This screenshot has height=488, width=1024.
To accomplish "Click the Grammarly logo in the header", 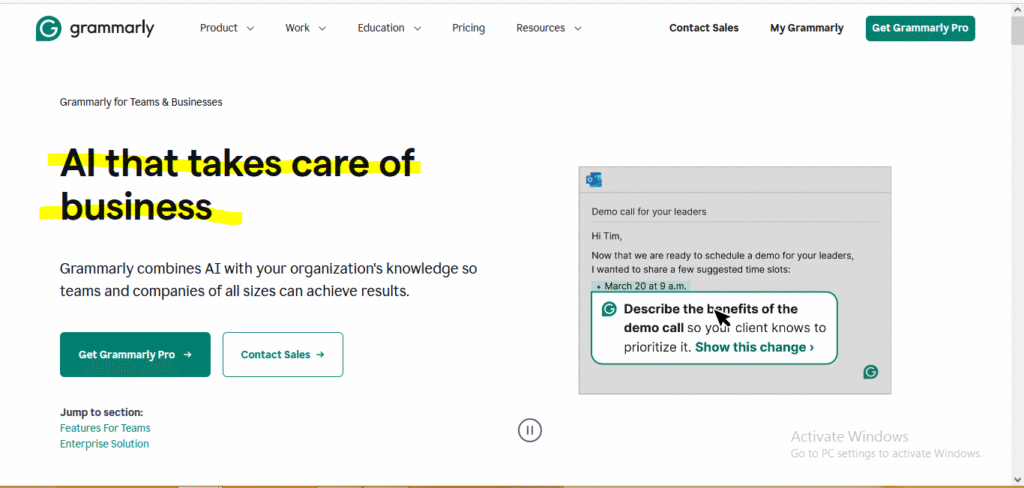I will (95, 29).
